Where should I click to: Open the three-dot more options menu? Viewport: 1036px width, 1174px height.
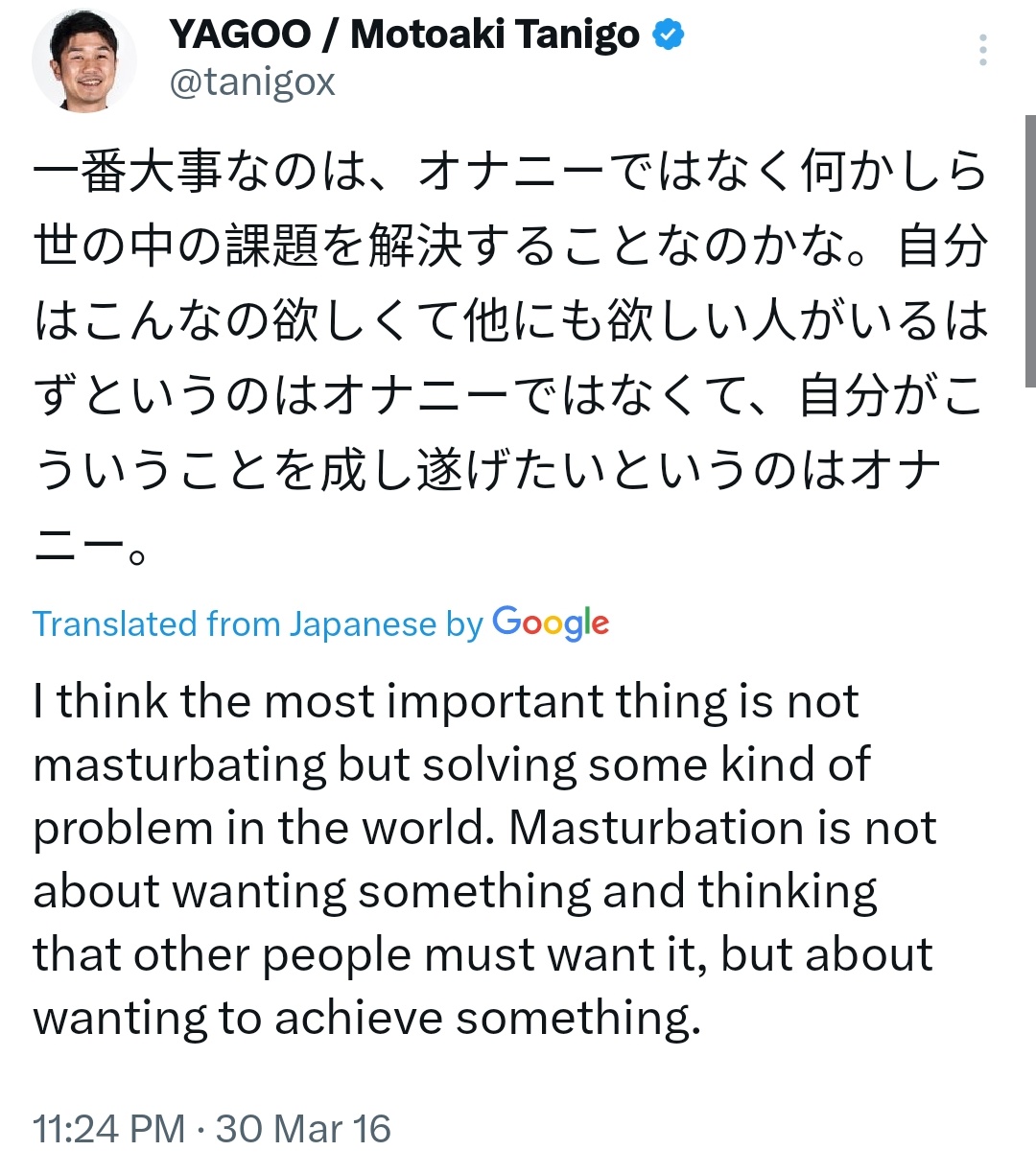pyautogui.click(x=983, y=51)
